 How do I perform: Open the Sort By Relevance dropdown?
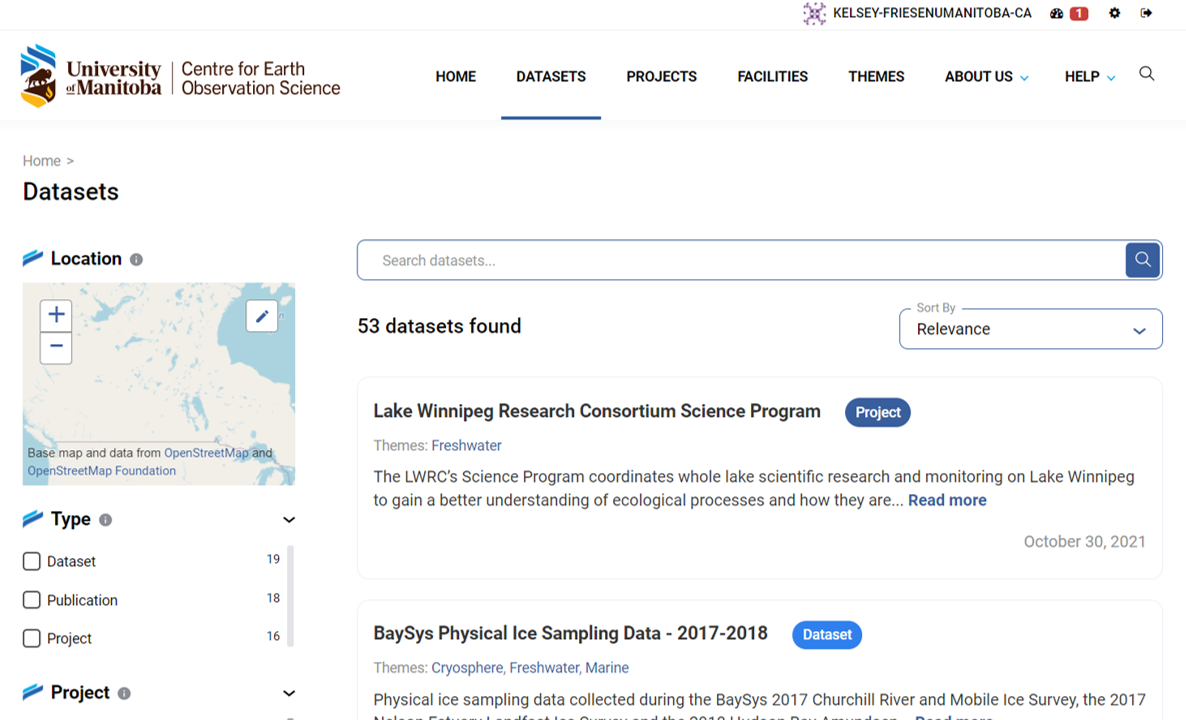click(x=1030, y=330)
